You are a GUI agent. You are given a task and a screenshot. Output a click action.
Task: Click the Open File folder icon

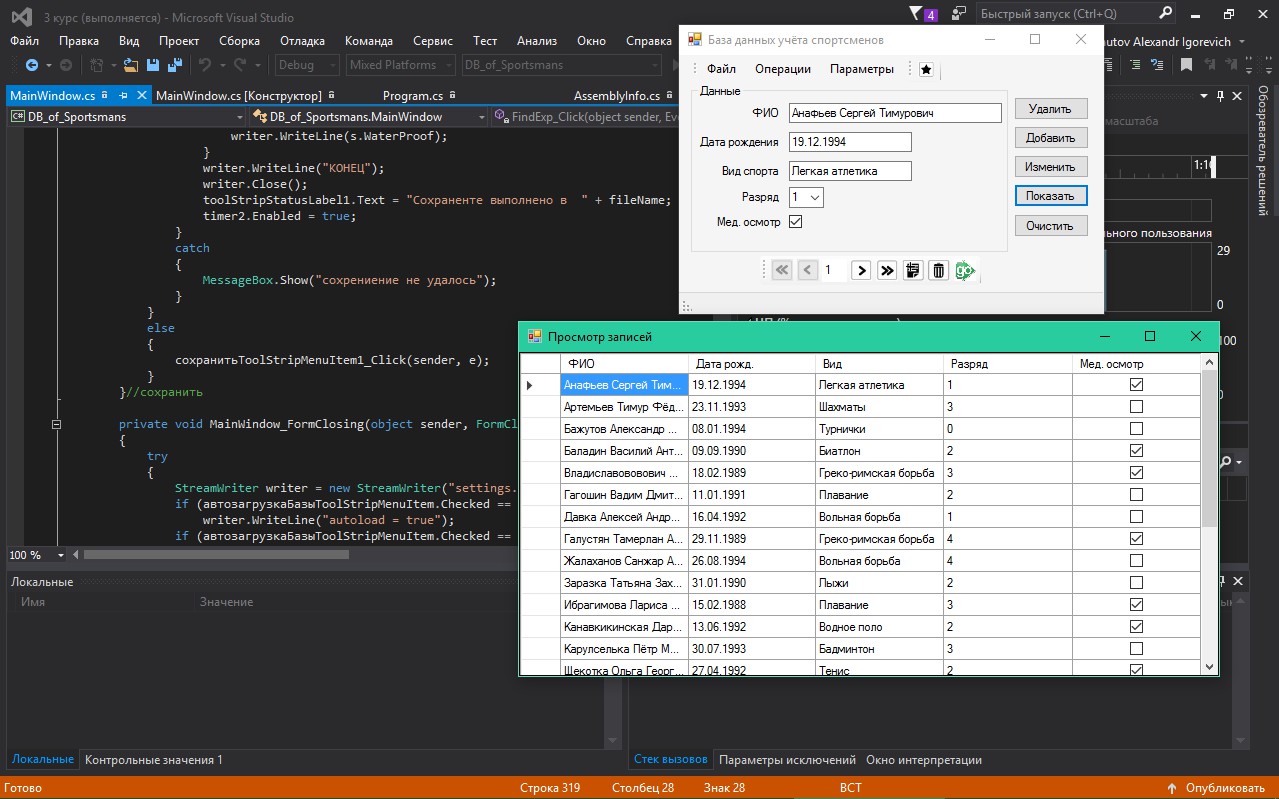[130, 65]
